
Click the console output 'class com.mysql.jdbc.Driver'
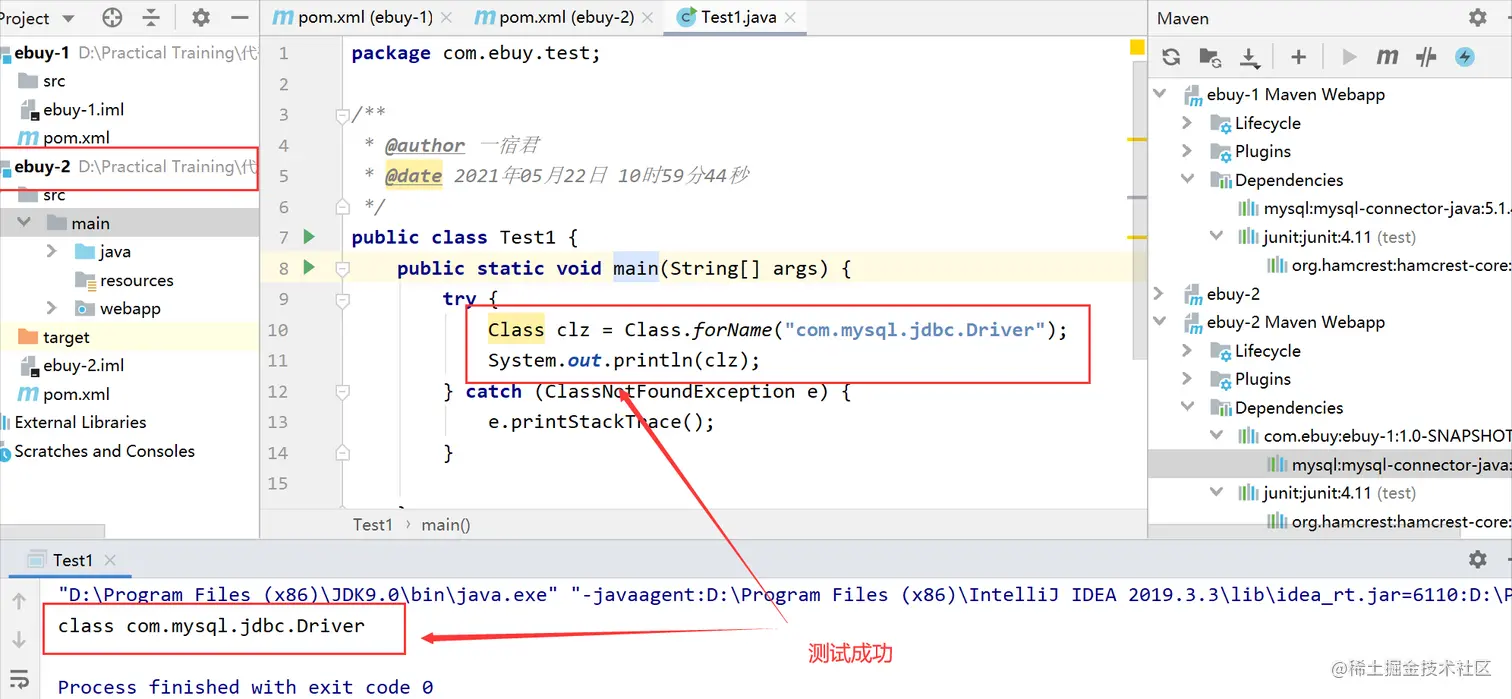[211, 626]
